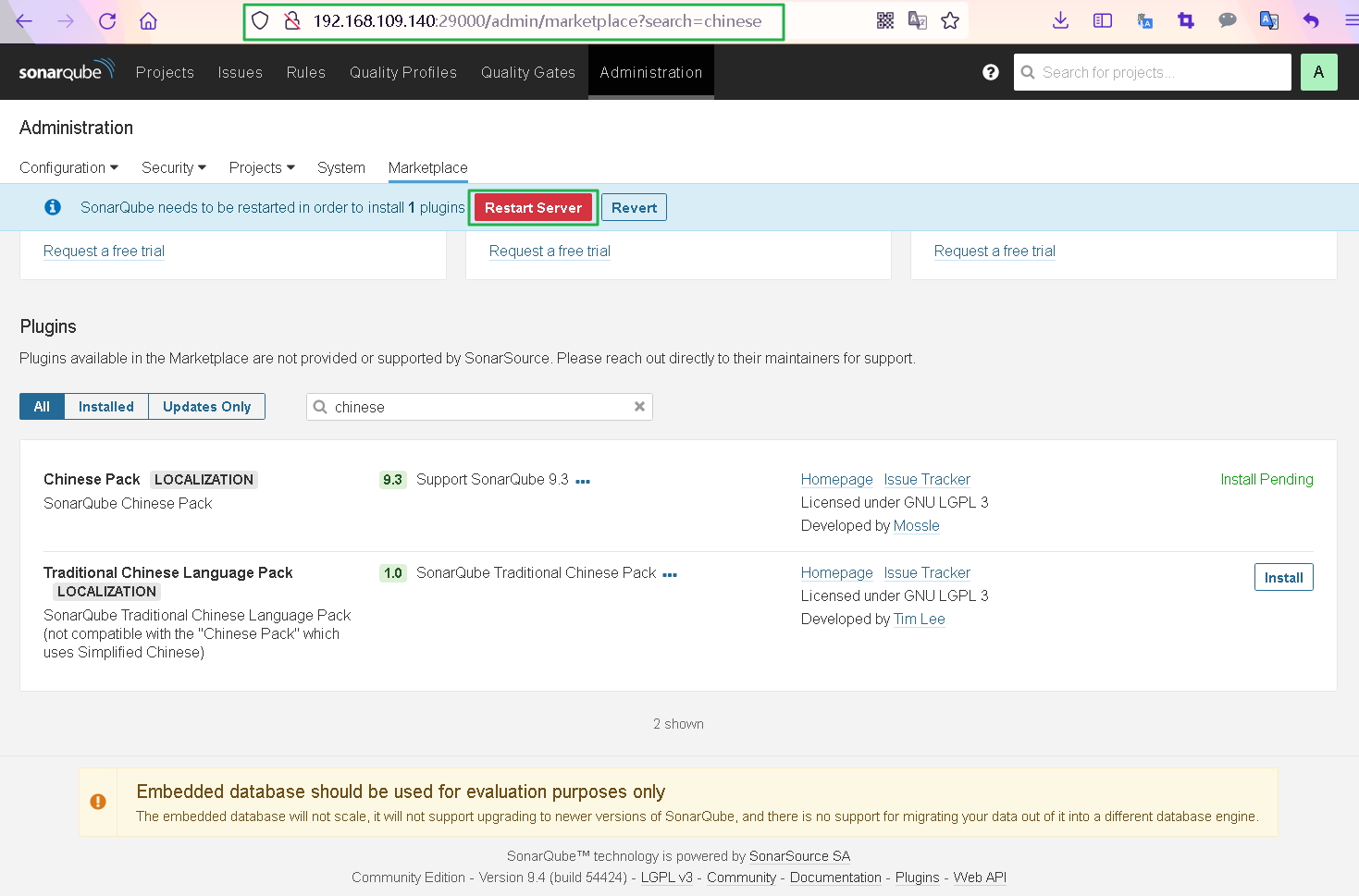This screenshot has height=896, width=1359.
Task: Click the Revert button
Action: [635, 208]
